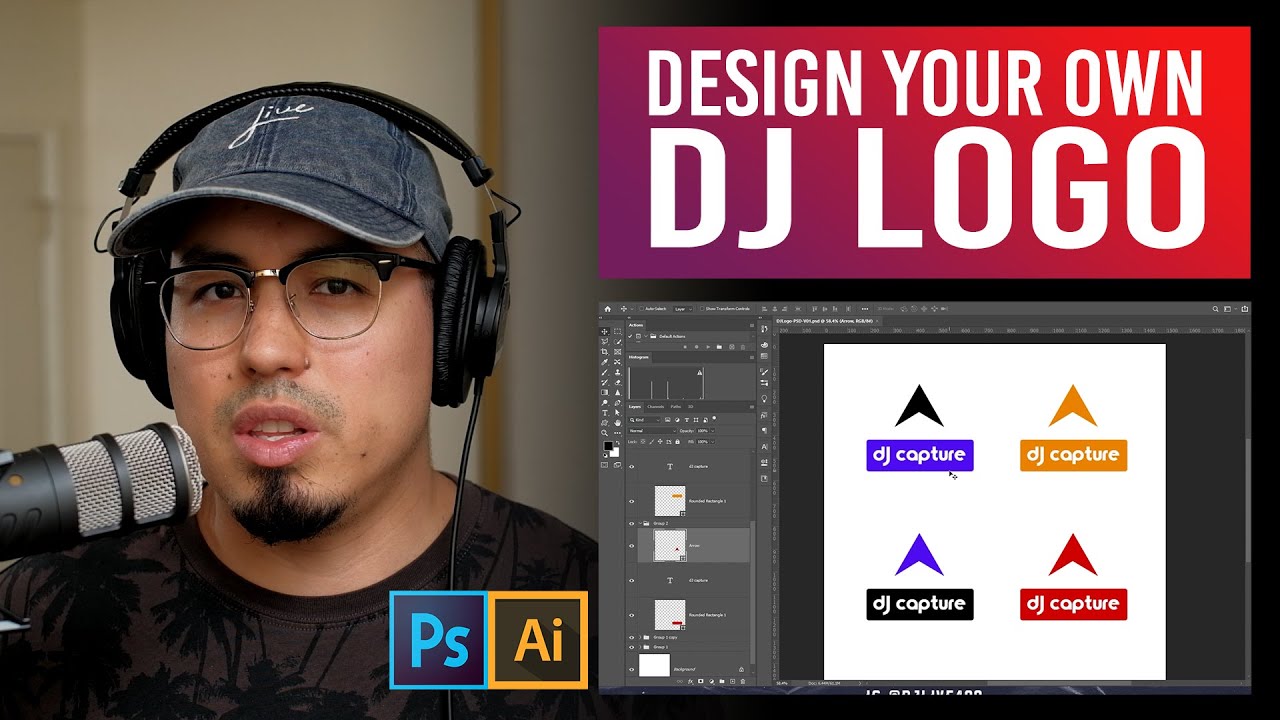Image resolution: width=1280 pixels, height=720 pixels.
Task: Click the lock all padlock icon in Layers panel
Action: pos(677,442)
